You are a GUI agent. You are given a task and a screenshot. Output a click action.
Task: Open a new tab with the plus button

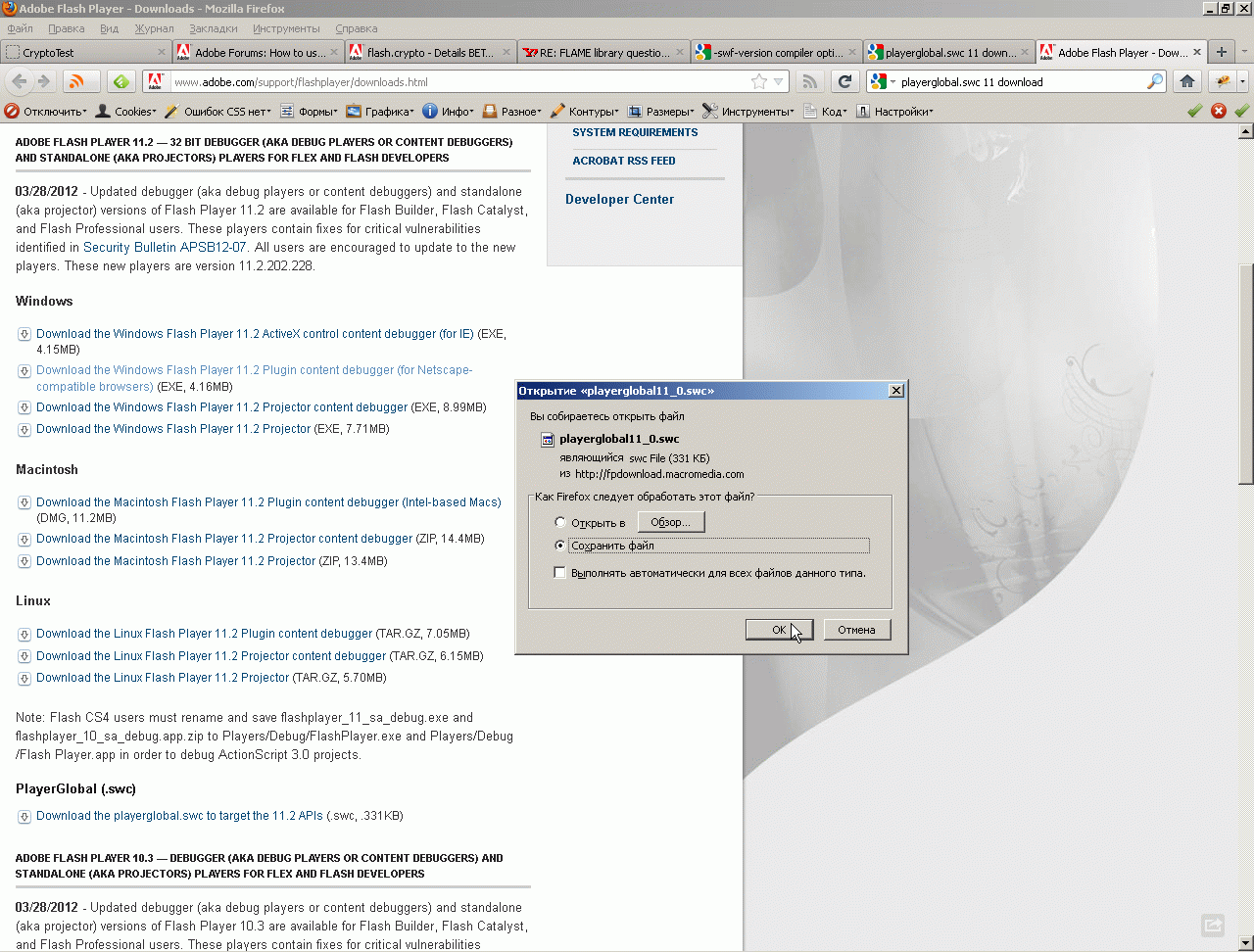pyautogui.click(x=1221, y=52)
